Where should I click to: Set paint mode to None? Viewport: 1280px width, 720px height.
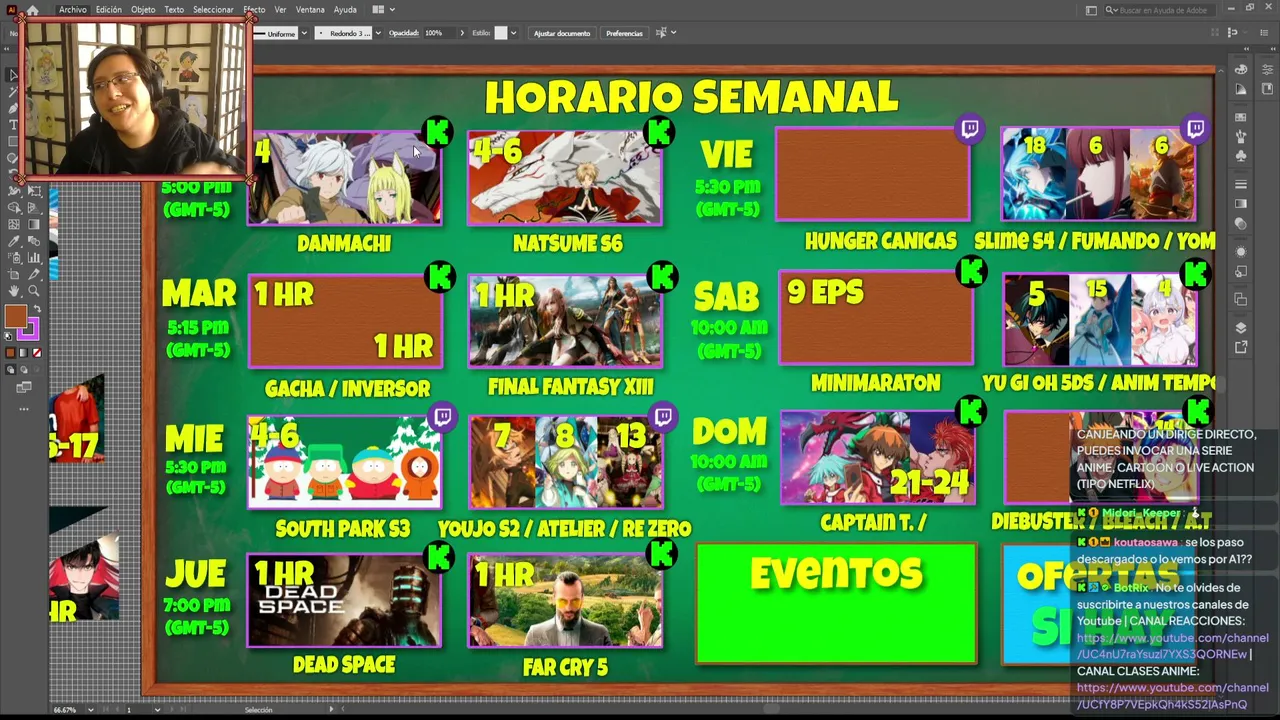37,353
